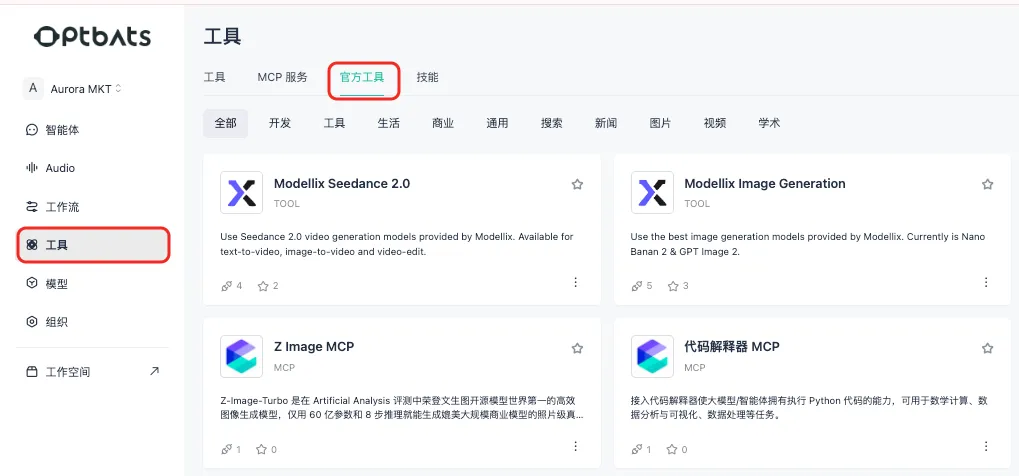Go to 工作流 in sidebar

click(x=92, y=207)
